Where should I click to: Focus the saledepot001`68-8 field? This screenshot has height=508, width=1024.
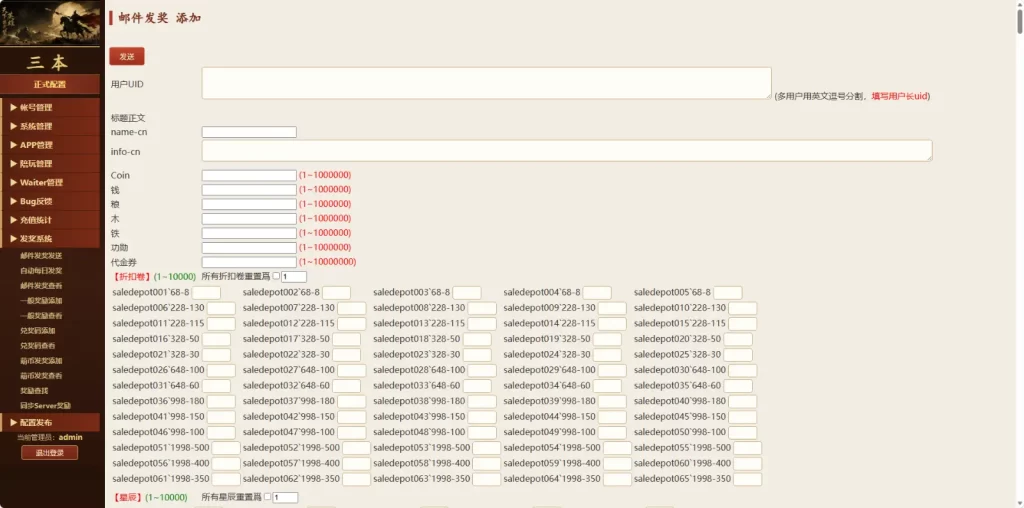tap(206, 293)
